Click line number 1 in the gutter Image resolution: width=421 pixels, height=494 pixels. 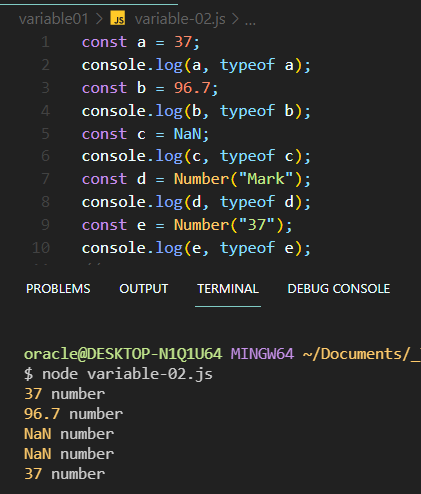[x=46, y=42]
